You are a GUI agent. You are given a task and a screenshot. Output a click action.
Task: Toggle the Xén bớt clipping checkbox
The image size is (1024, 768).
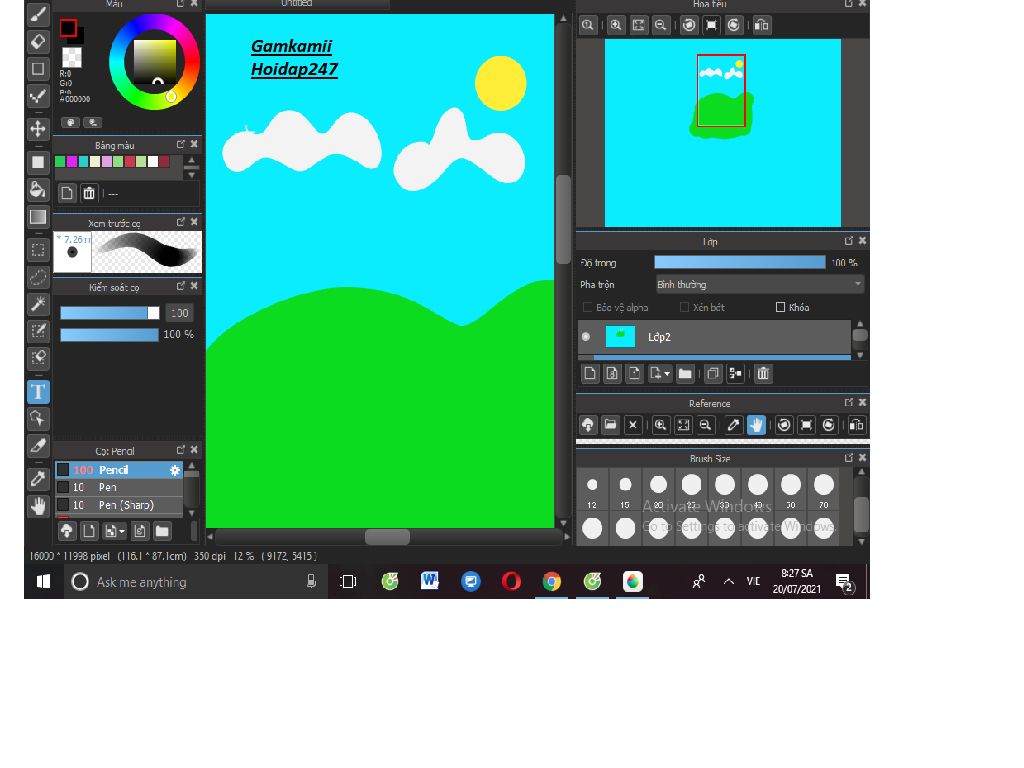684,307
